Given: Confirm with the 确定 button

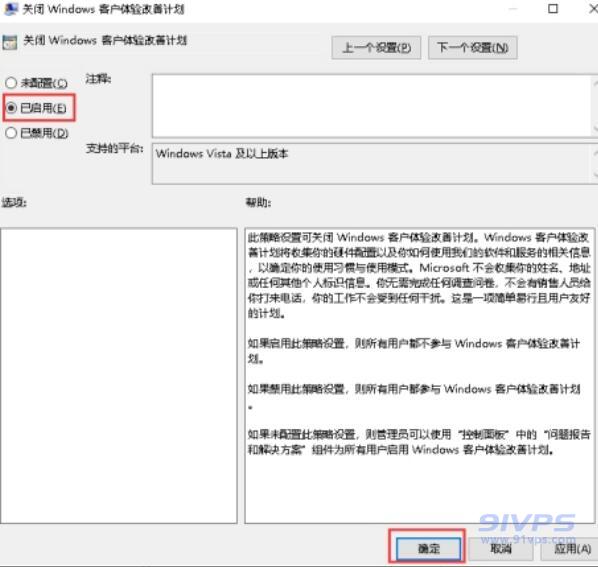Looking at the screenshot, I should point(428,548).
